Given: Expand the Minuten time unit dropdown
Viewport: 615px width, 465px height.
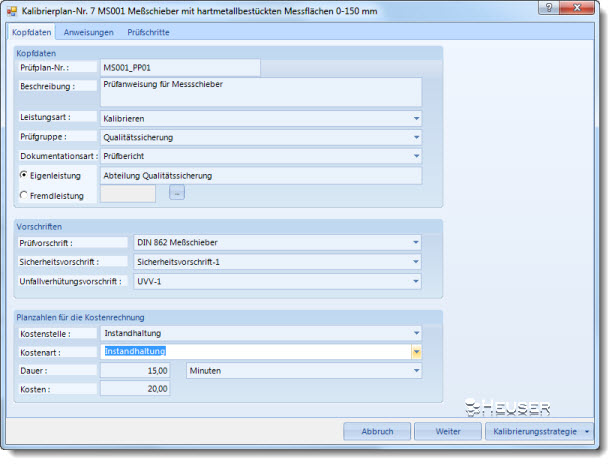Looking at the screenshot, I should tap(416, 370).
